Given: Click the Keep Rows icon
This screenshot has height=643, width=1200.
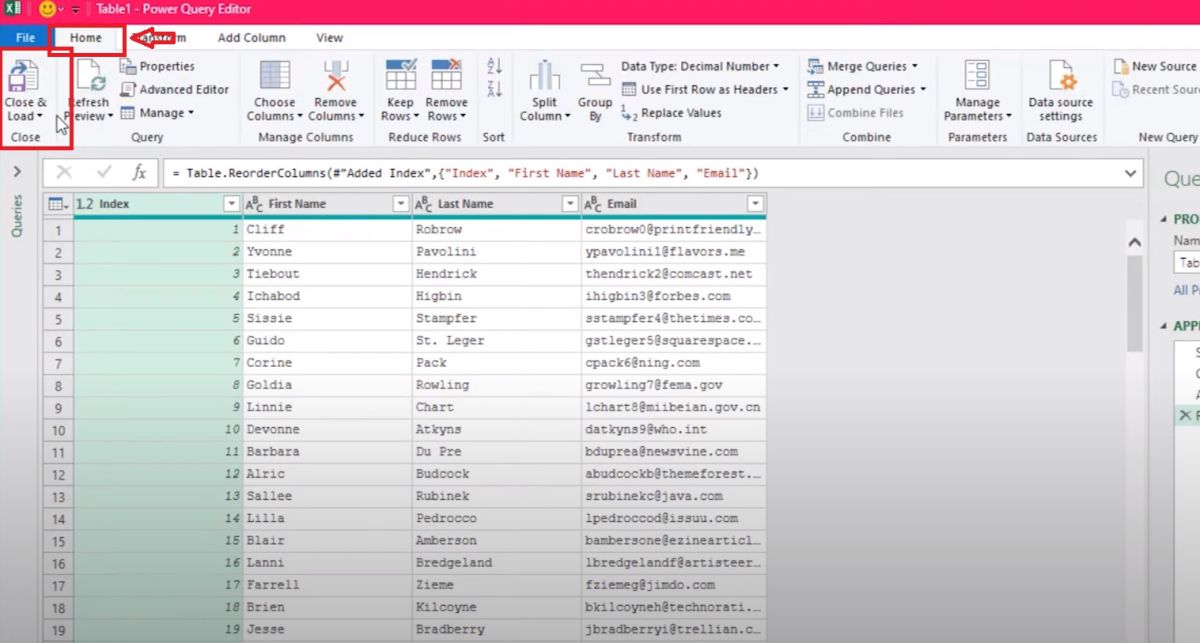Looking at the screenshot, I should coord(400,76).
